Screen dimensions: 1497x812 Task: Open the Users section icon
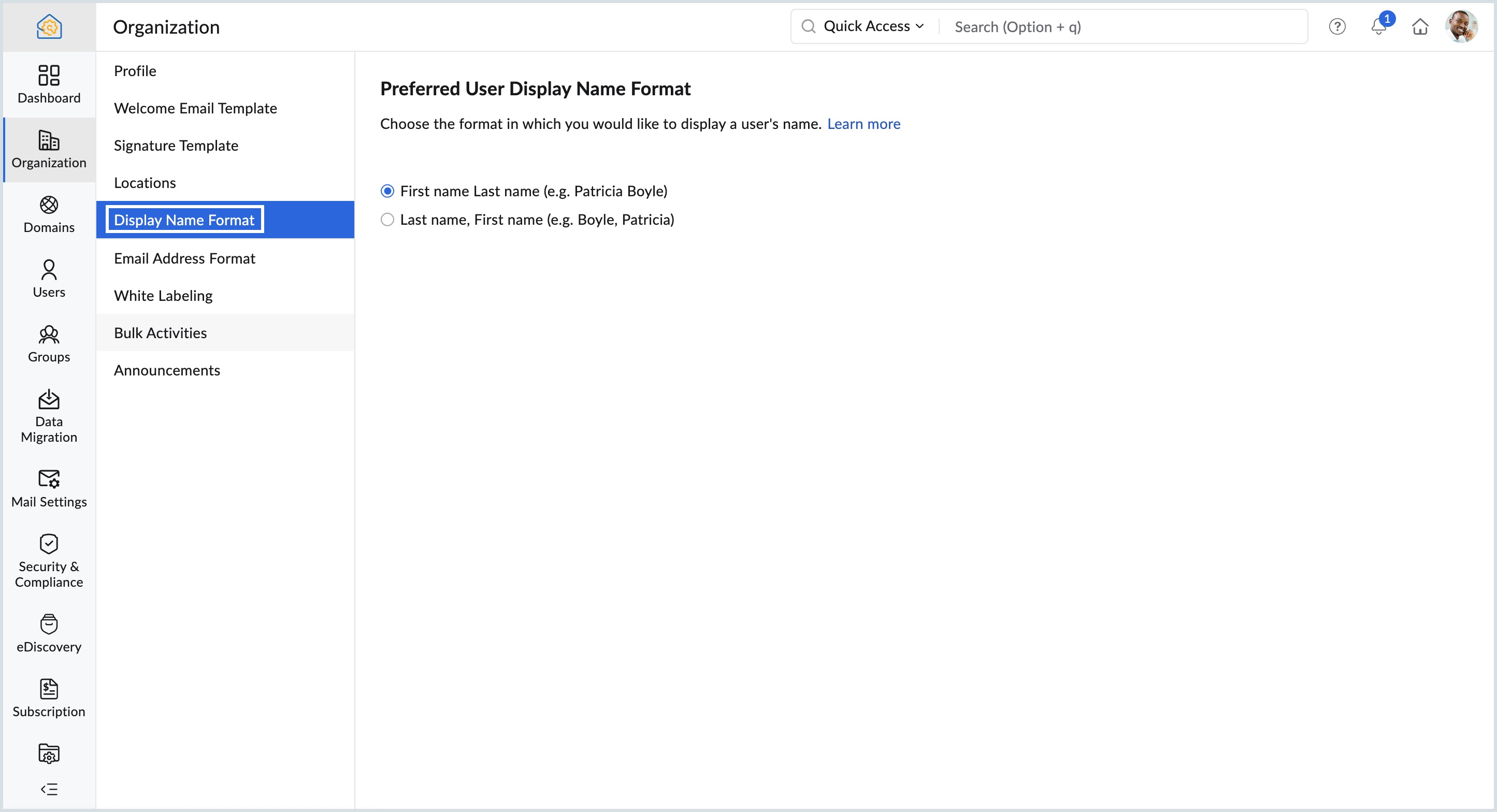(x=49, y=270)
